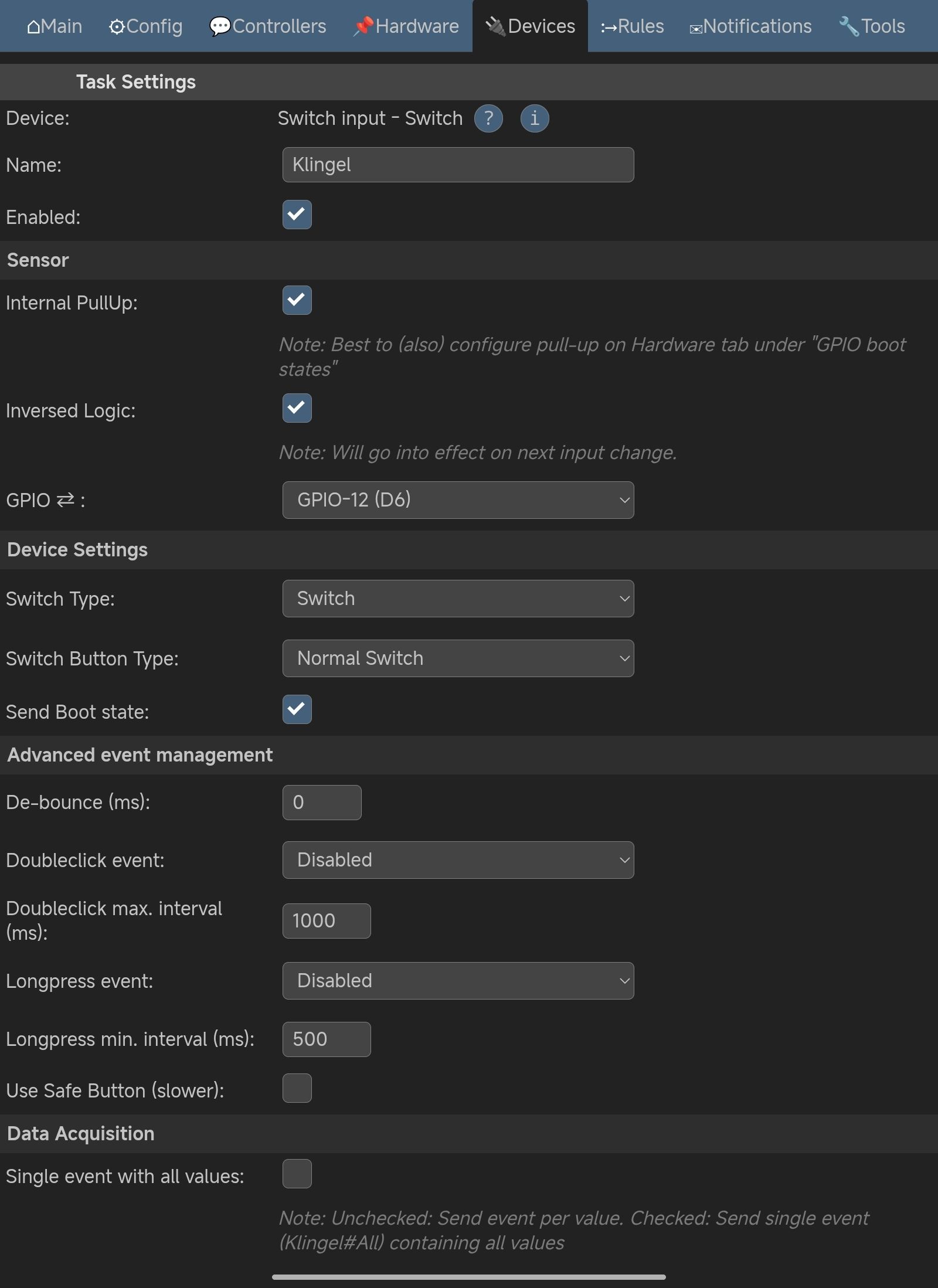Click the Longpress min. interval field

(327, 1039)
